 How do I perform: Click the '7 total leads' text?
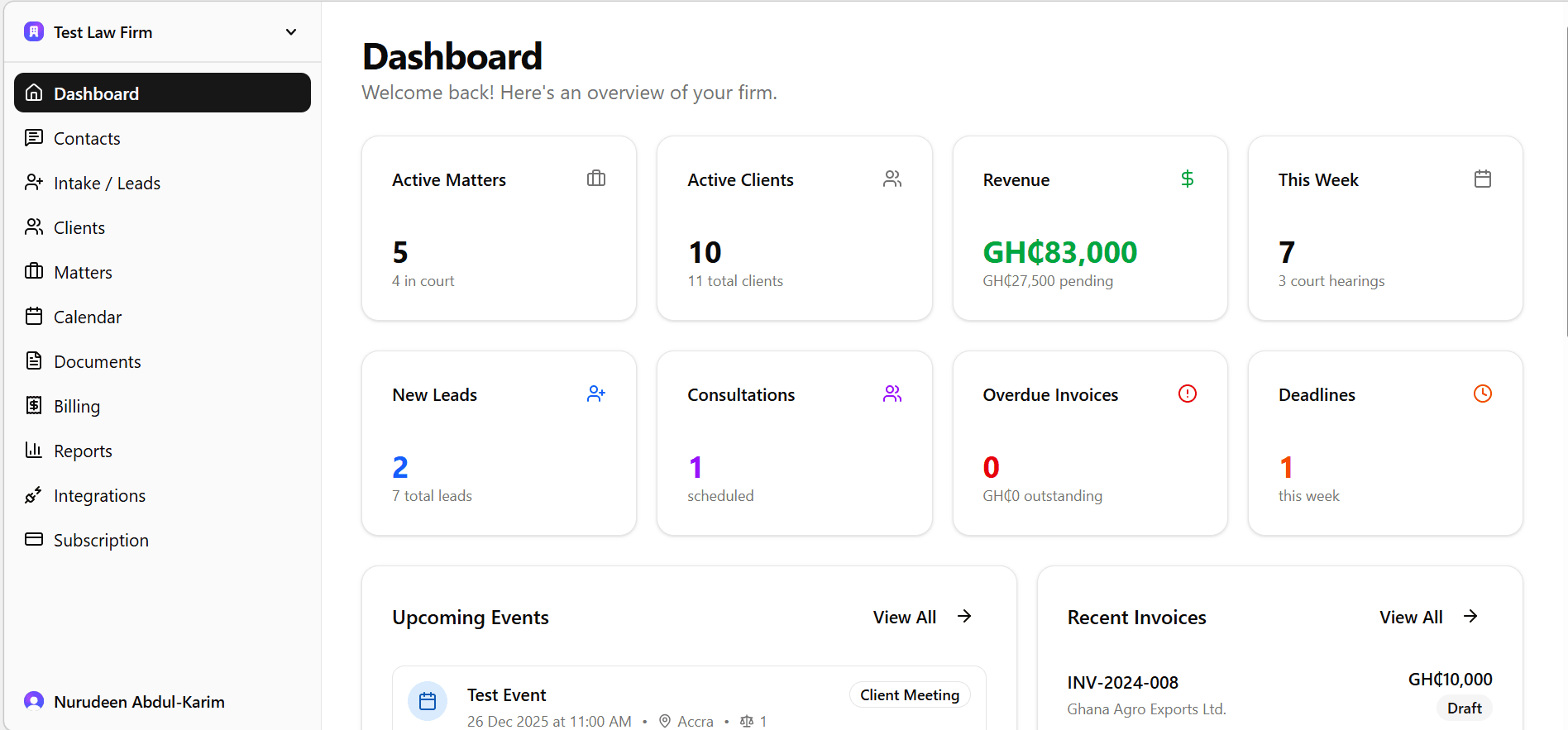432,496
